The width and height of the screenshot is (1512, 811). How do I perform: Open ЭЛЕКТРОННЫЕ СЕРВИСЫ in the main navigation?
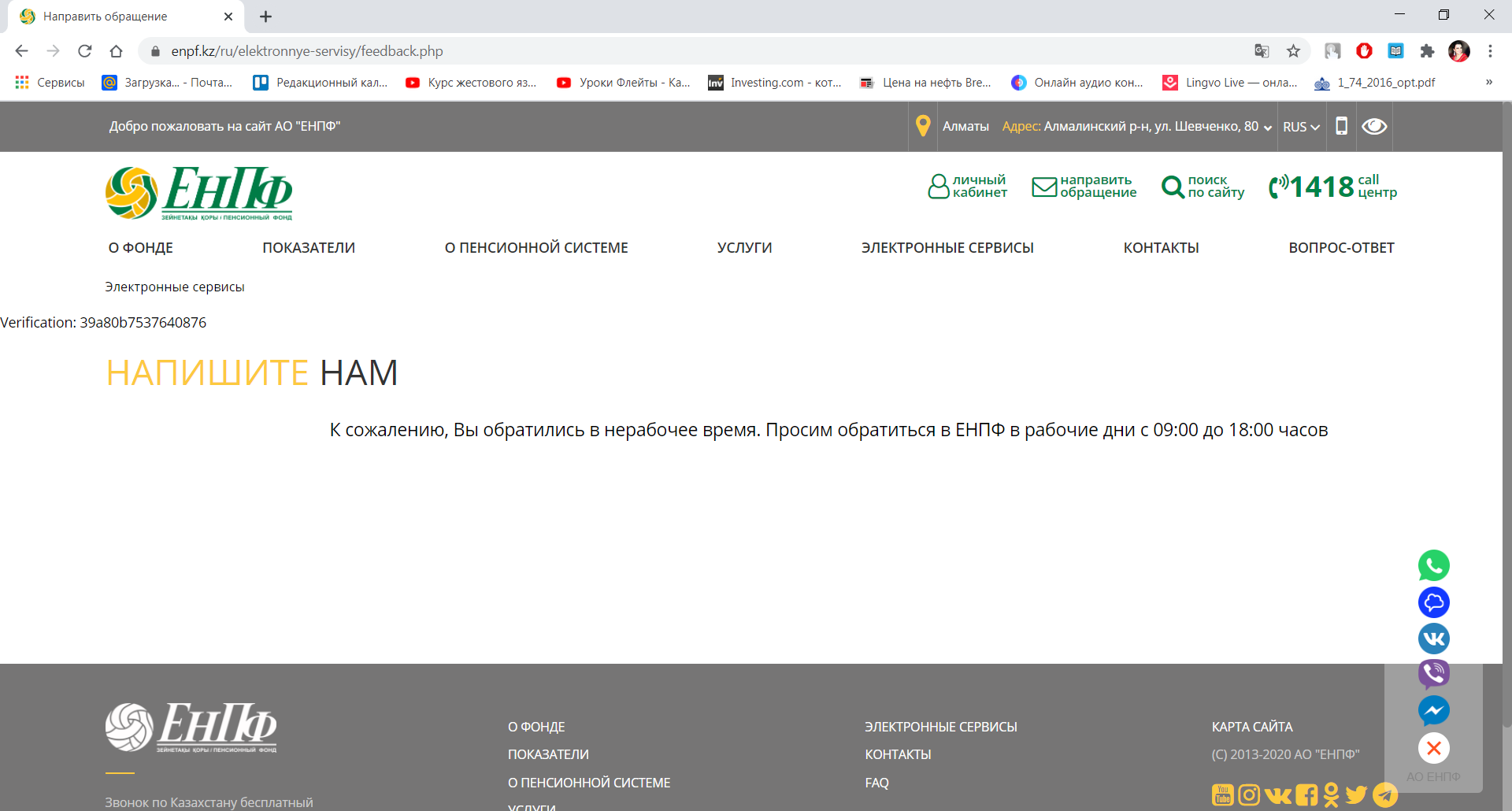(x=947, y=248)
